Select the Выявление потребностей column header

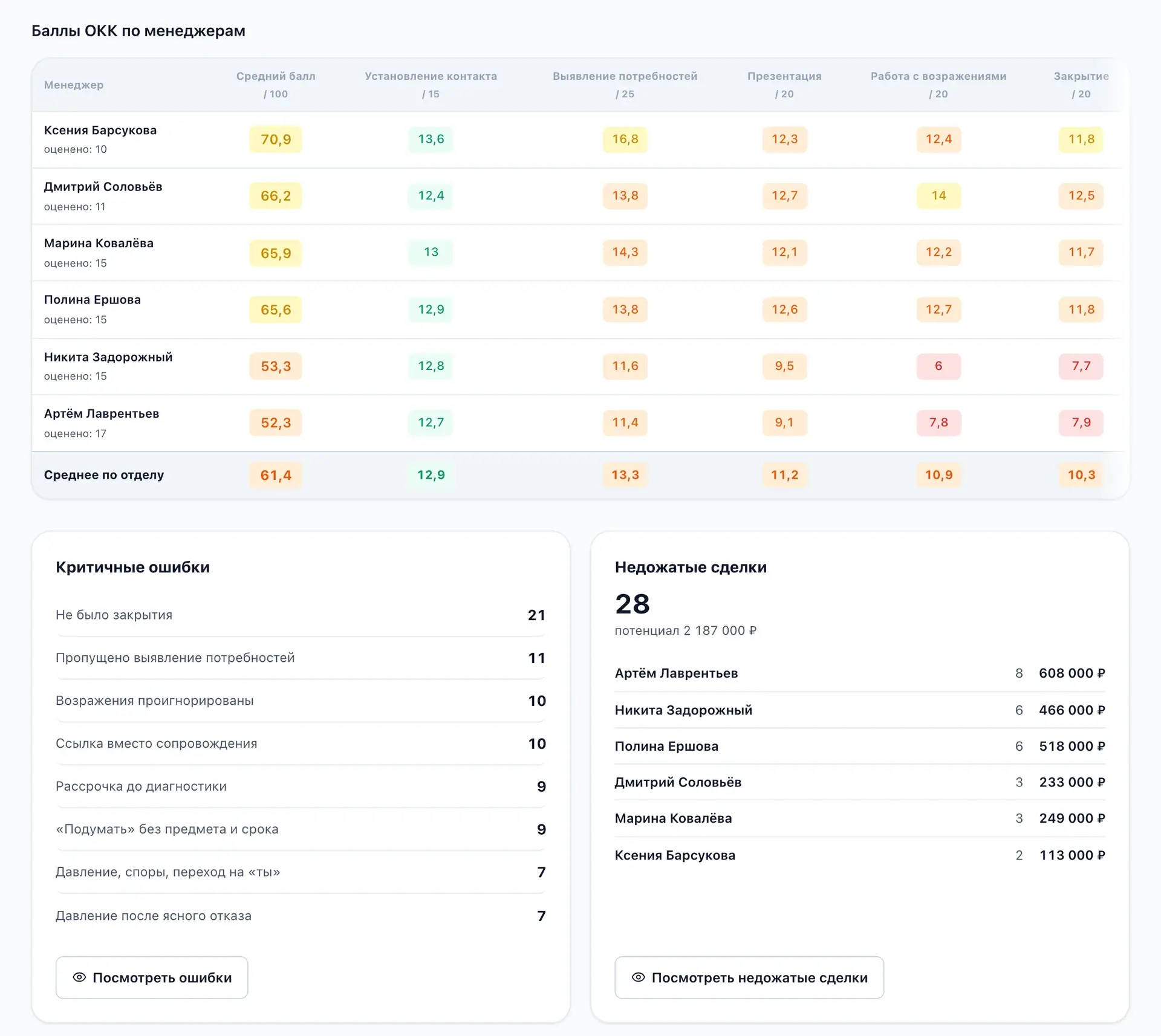click(x=625, y=85)
